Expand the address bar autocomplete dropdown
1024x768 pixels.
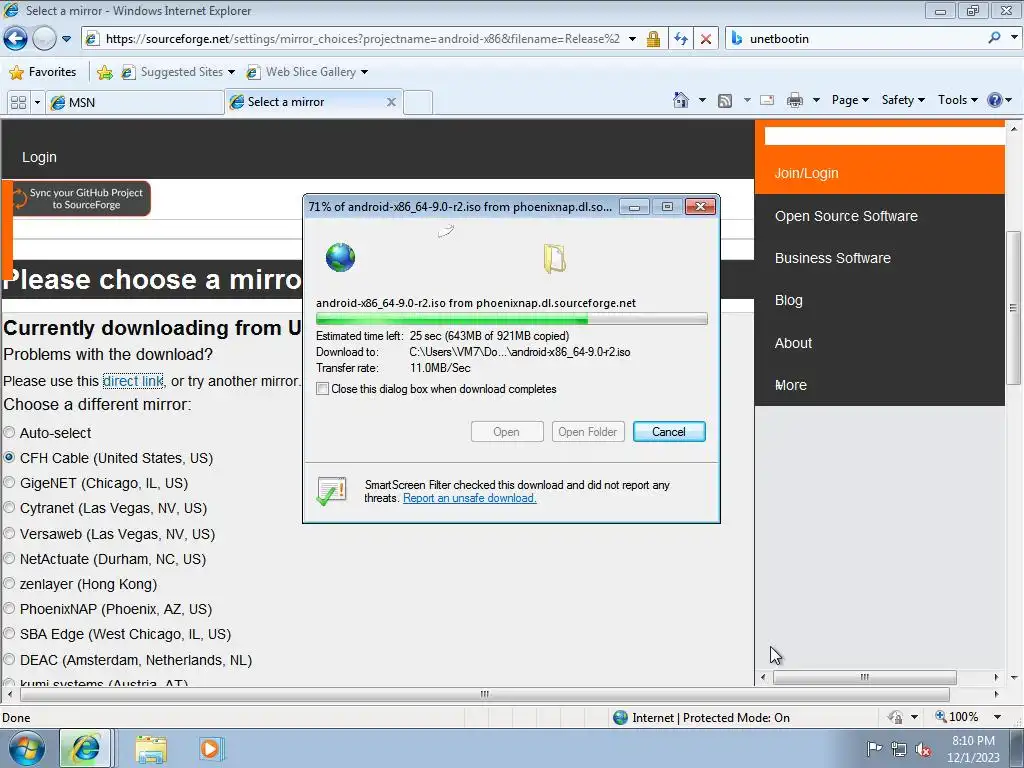click(632, 39)
